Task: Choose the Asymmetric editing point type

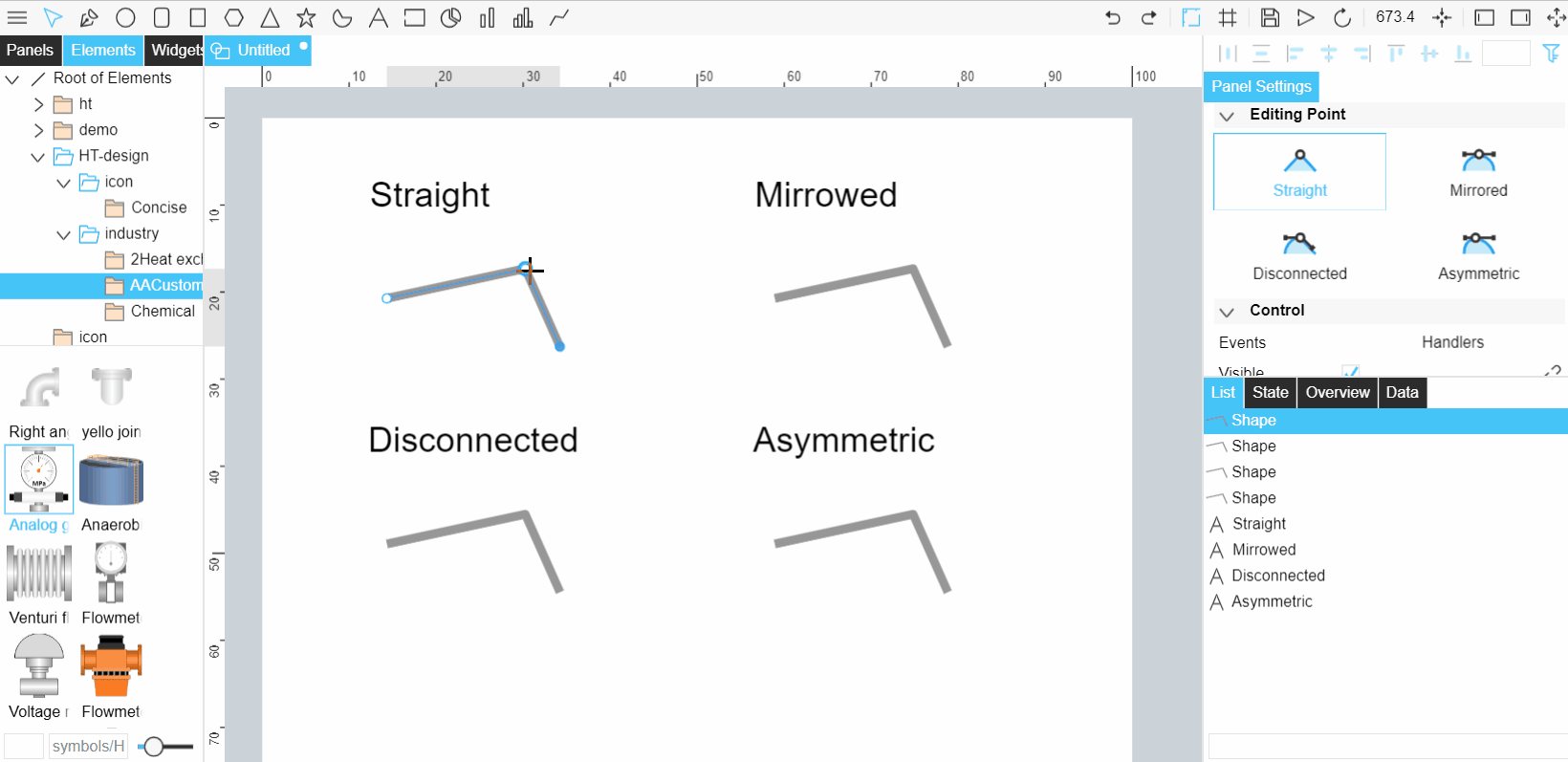Action: tap(1478, 255)
